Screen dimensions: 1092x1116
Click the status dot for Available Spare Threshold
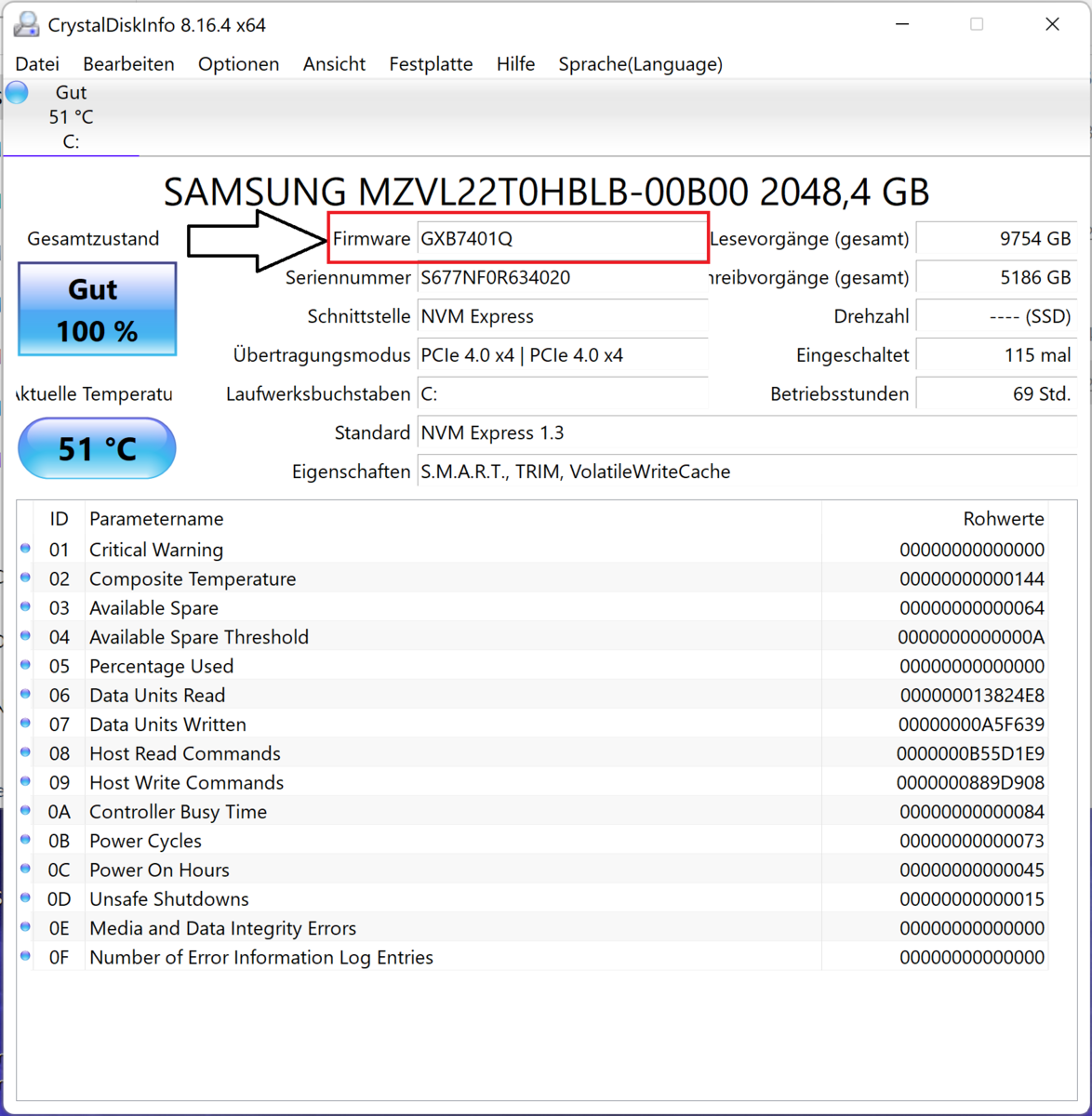coord(25,636)
